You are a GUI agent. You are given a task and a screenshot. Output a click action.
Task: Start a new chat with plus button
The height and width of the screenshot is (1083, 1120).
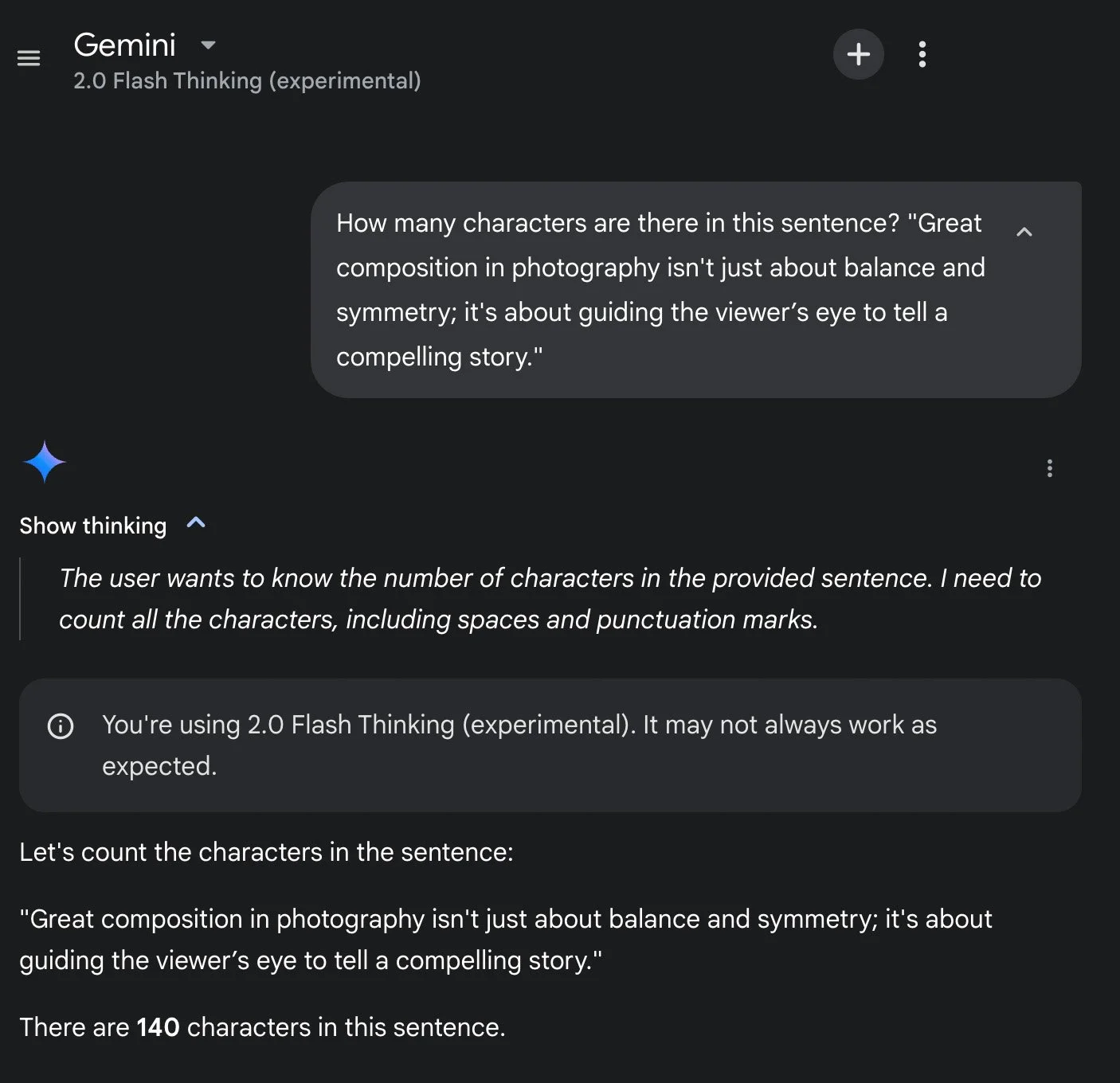click(x=858, y=54)
